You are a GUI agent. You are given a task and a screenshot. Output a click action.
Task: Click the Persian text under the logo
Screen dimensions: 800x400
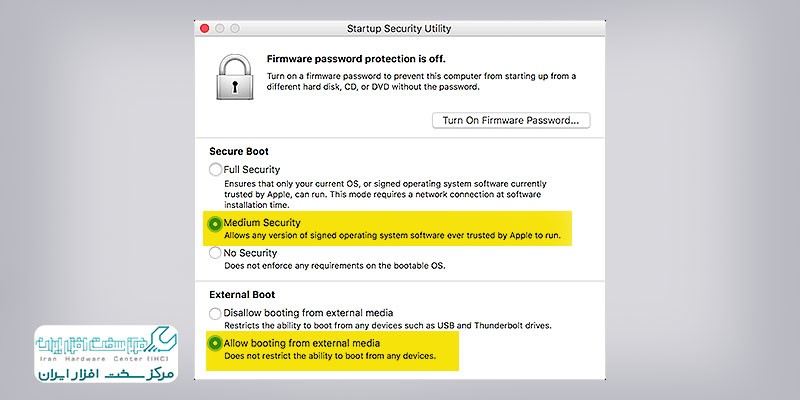(x=106, y=373)
